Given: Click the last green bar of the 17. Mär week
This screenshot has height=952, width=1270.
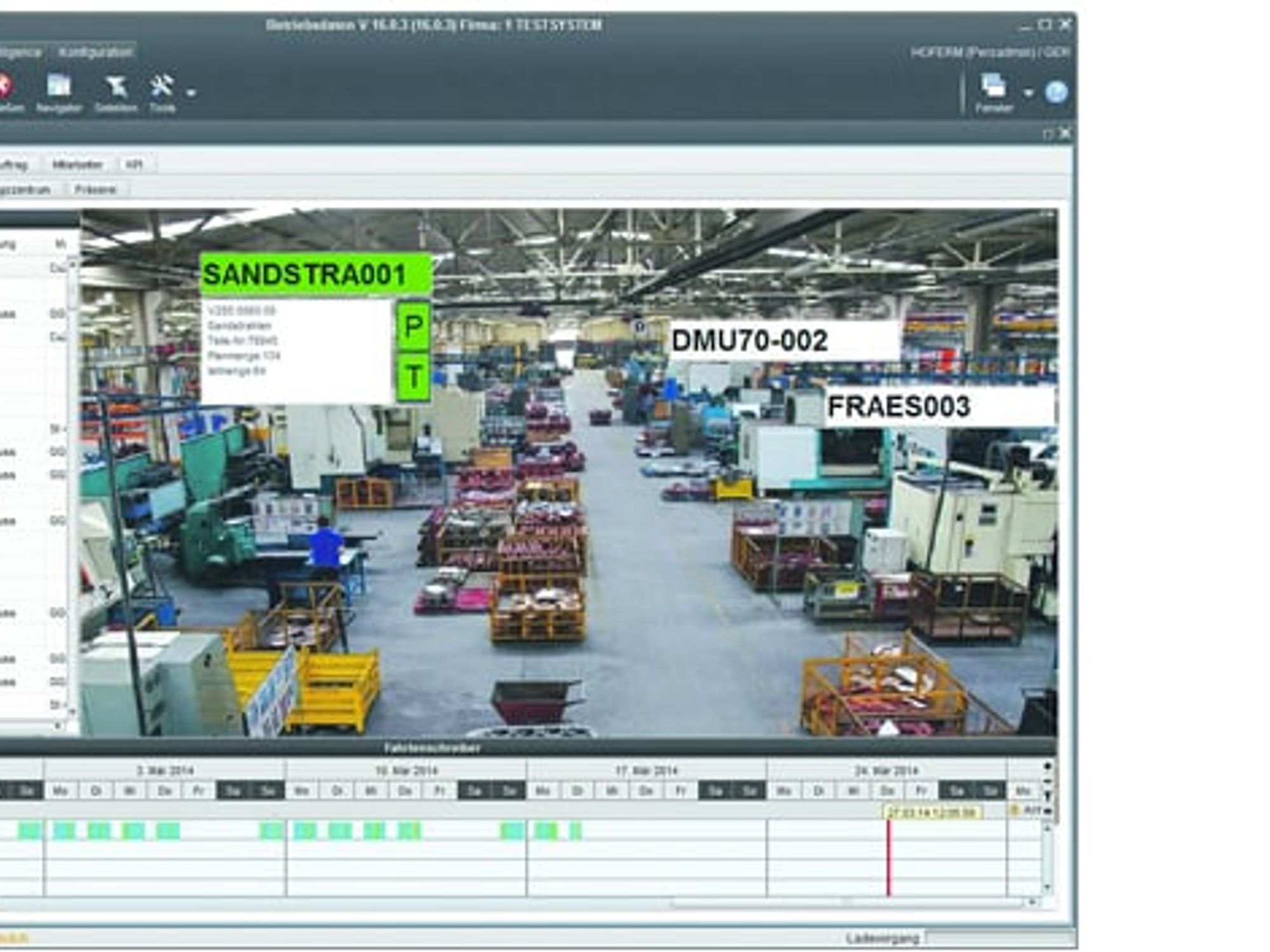Looking at the screenshot, I should (575, 831).
